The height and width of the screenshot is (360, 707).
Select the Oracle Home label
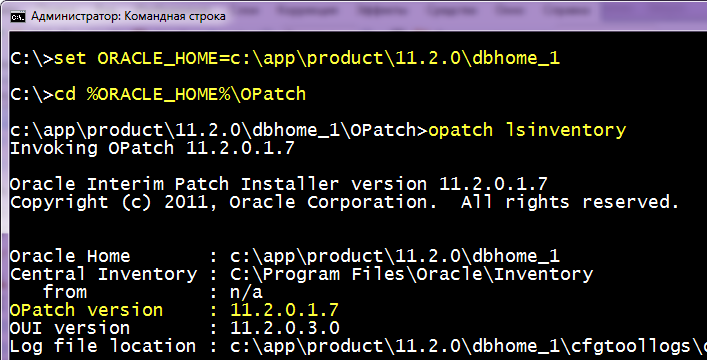[x=70, y=256]
